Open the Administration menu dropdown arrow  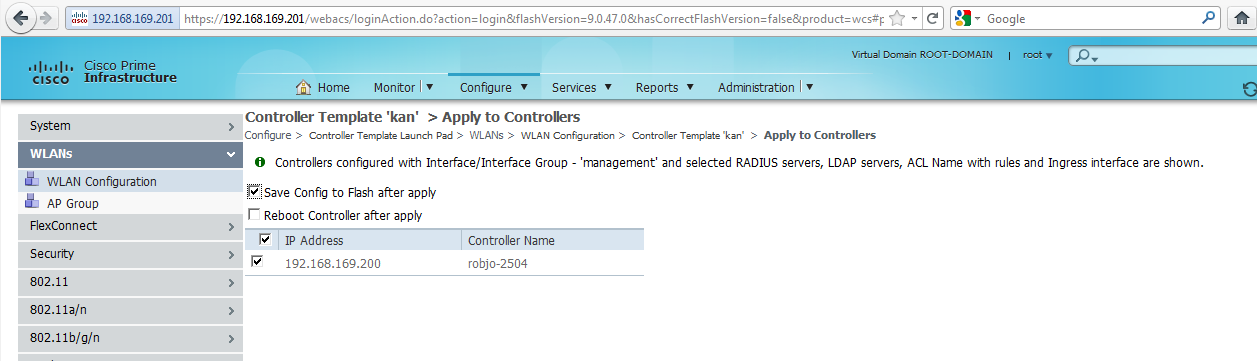[x=809, y=87]
